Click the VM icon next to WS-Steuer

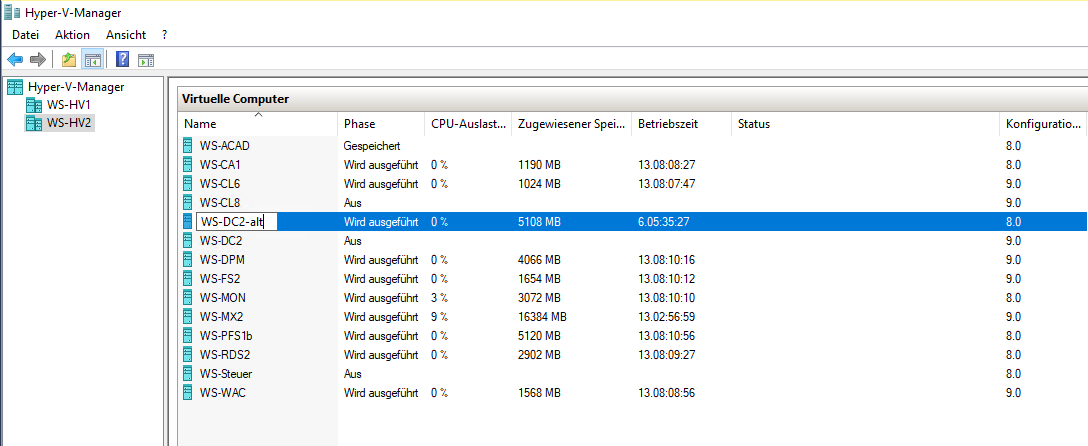tap(187, 373)
